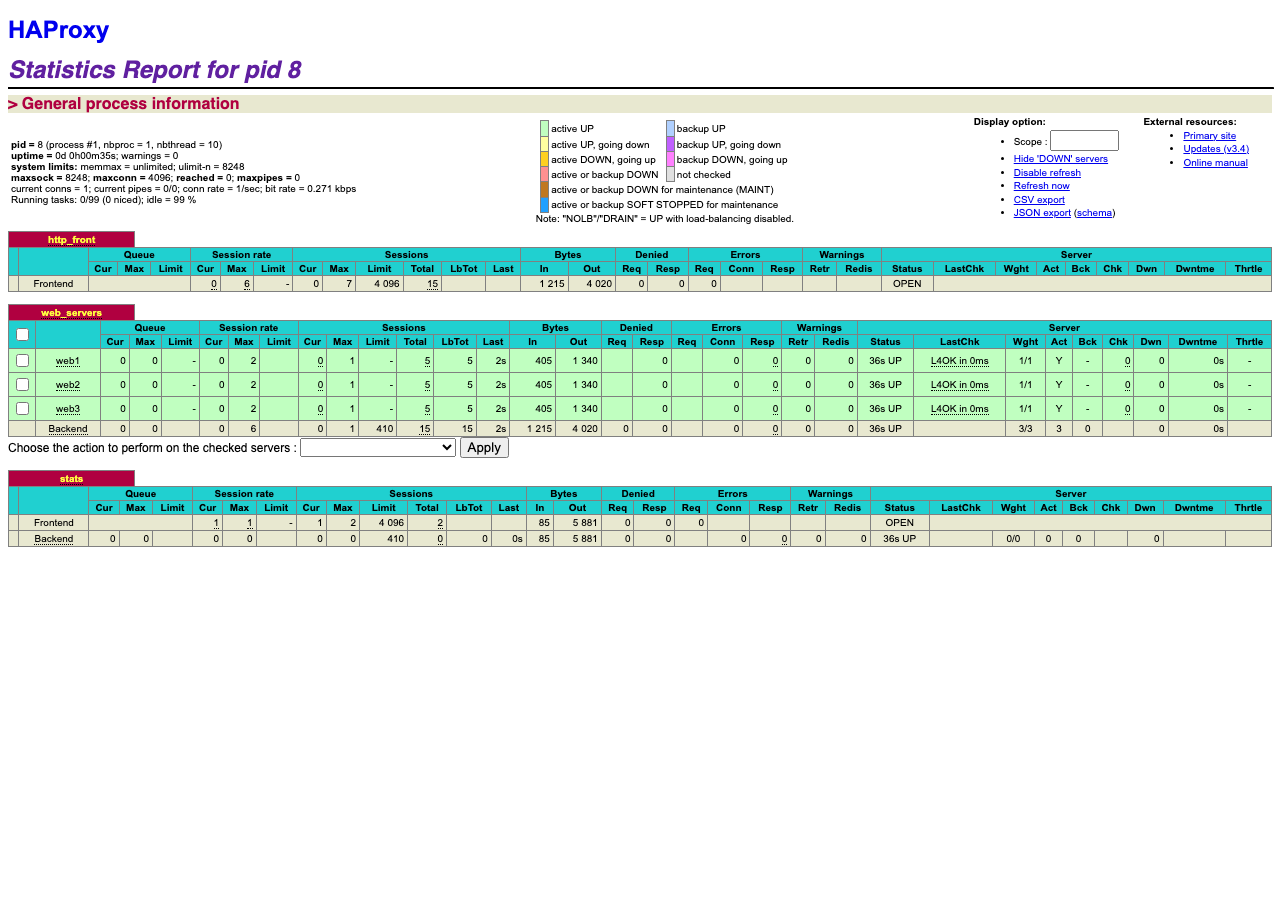
Task: Tick the checkbox for server web3
Action: pos(22,408)
